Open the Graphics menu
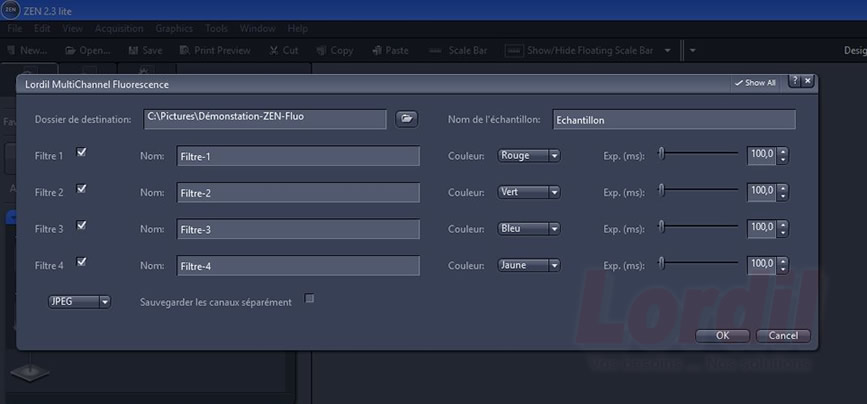This screenshot has width=867, height=404. pos(174,28)
